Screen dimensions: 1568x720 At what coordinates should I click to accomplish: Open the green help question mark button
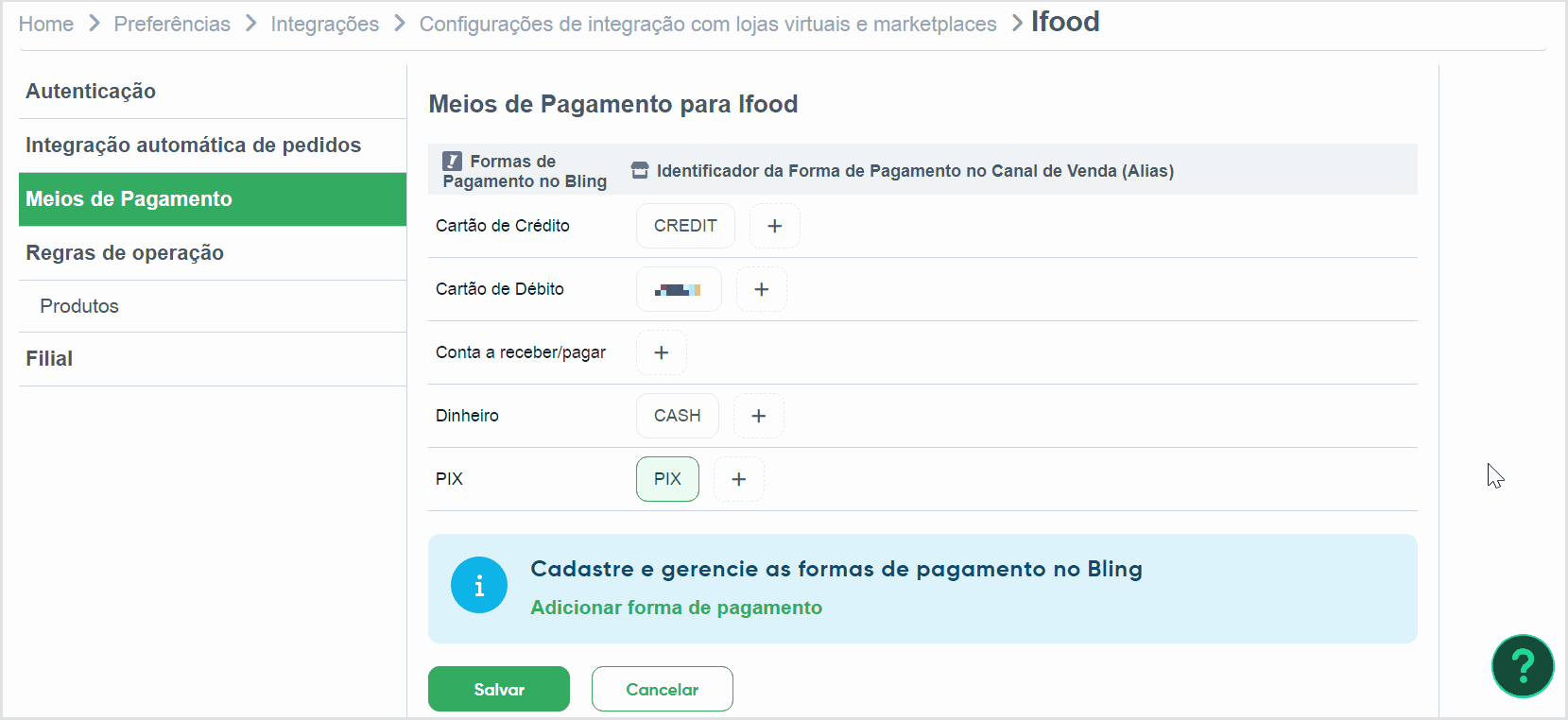point(1522,665)
